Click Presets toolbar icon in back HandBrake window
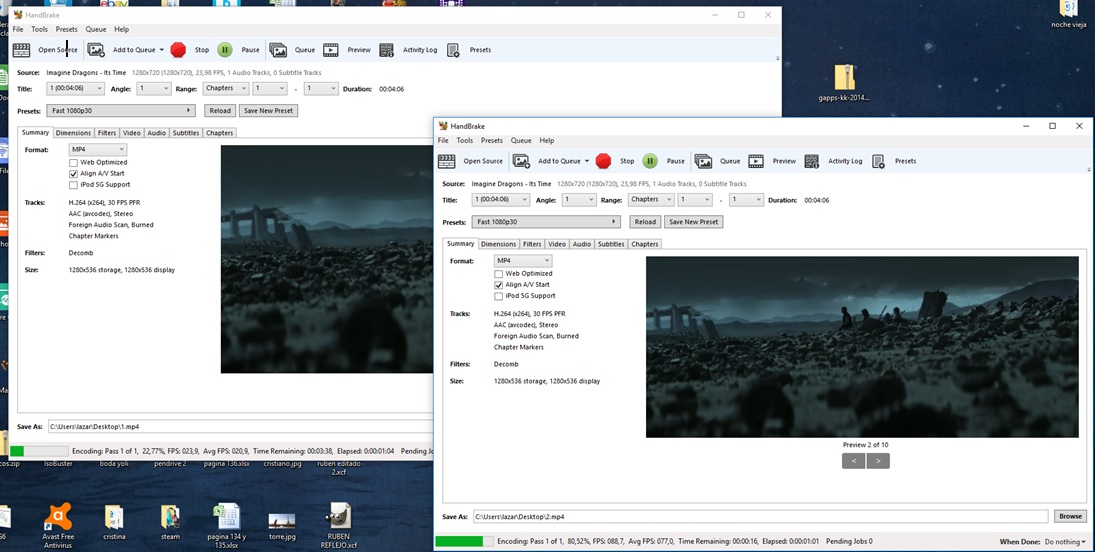 click(453, 50)
